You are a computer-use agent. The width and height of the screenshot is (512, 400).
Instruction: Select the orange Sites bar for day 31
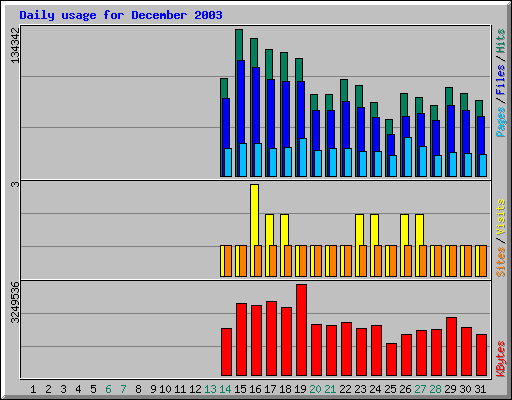click(483, 261)
